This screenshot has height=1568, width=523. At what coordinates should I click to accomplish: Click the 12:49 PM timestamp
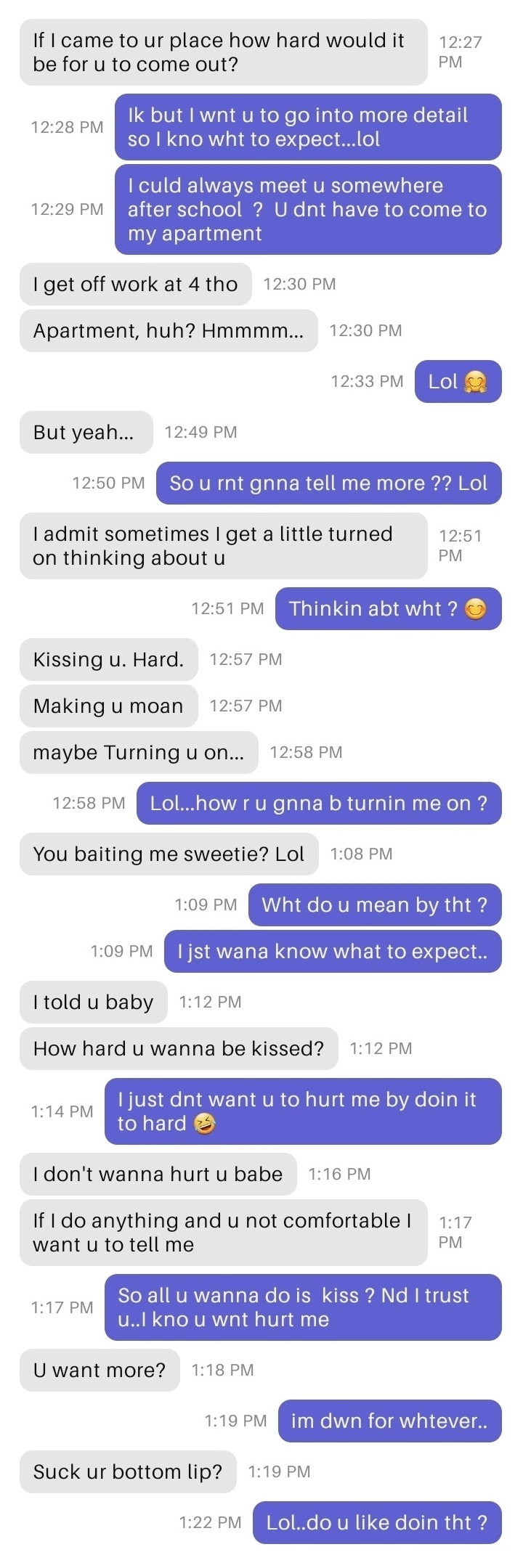point(201,432)
